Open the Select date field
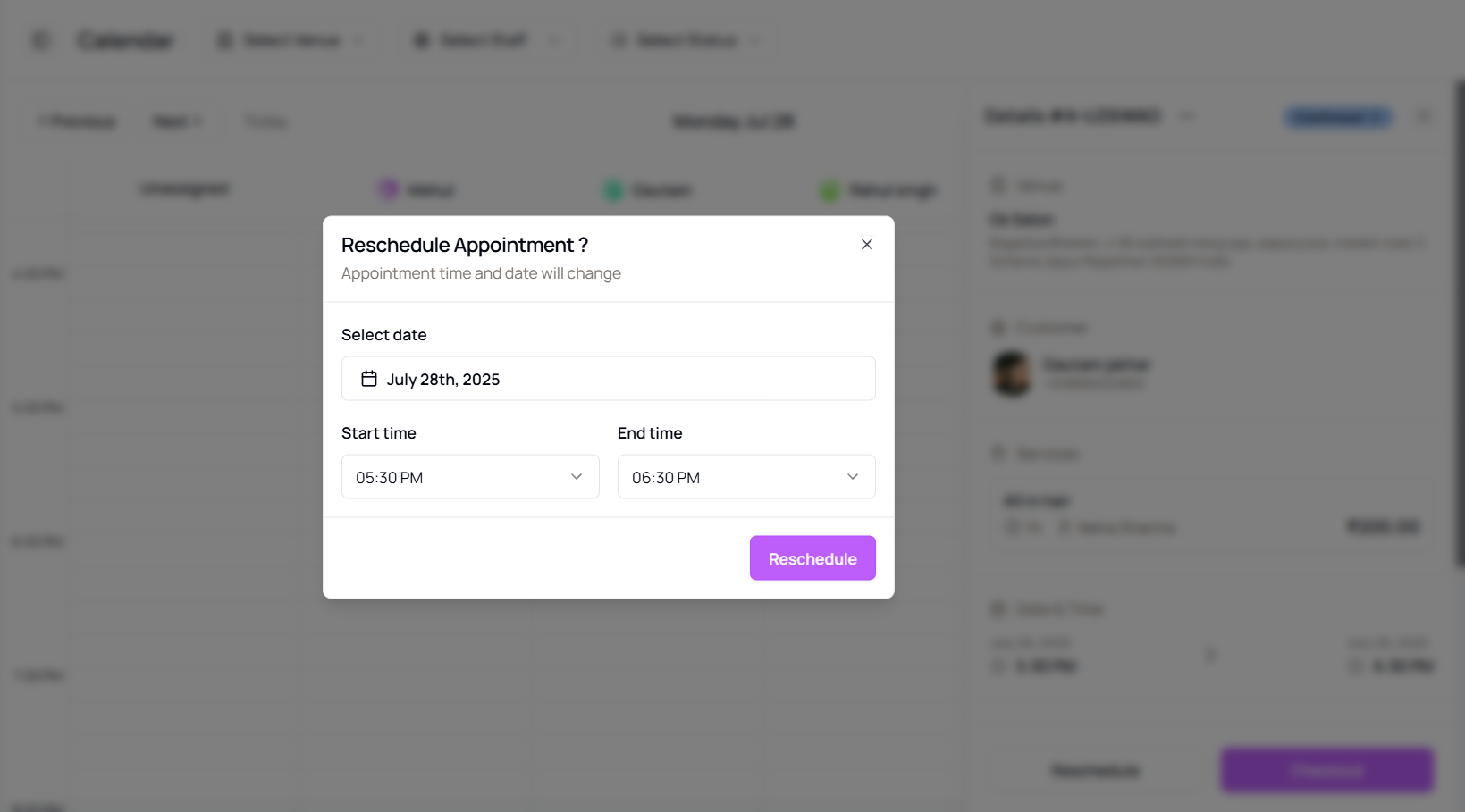 tap(608, 379)
